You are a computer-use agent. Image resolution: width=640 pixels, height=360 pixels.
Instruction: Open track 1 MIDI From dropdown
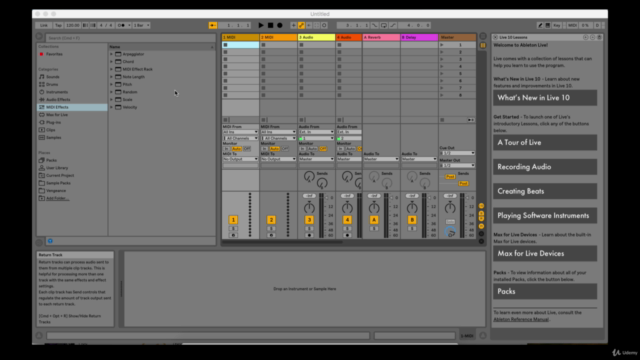[x=240, y=132]
